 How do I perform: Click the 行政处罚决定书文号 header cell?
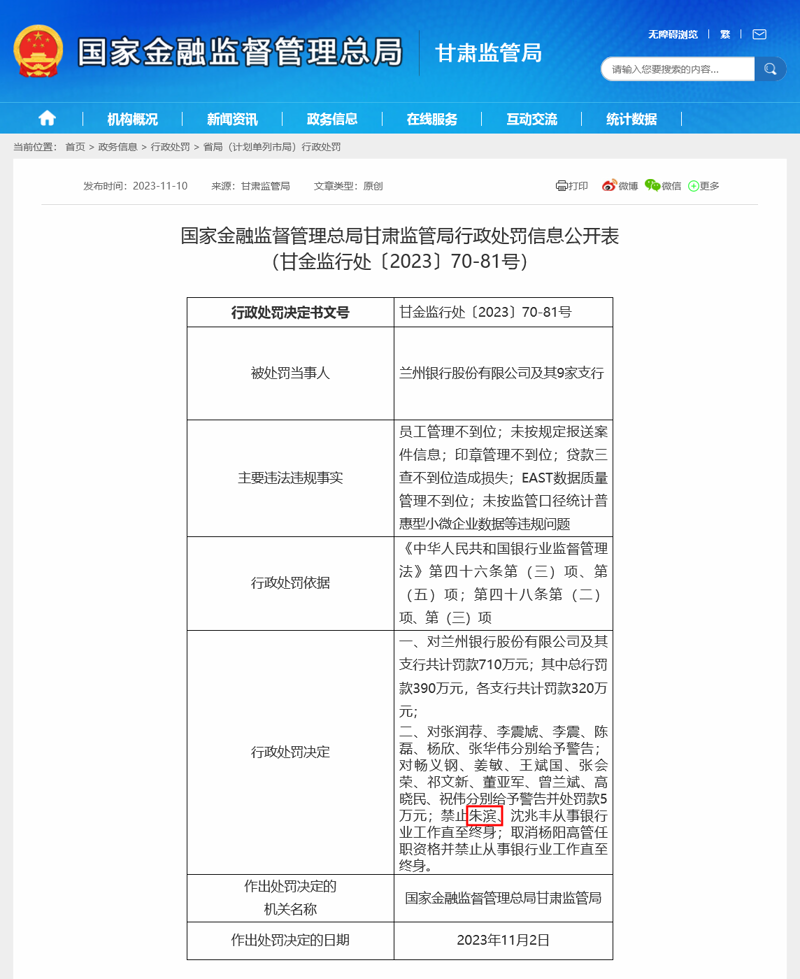click(290, 312)
